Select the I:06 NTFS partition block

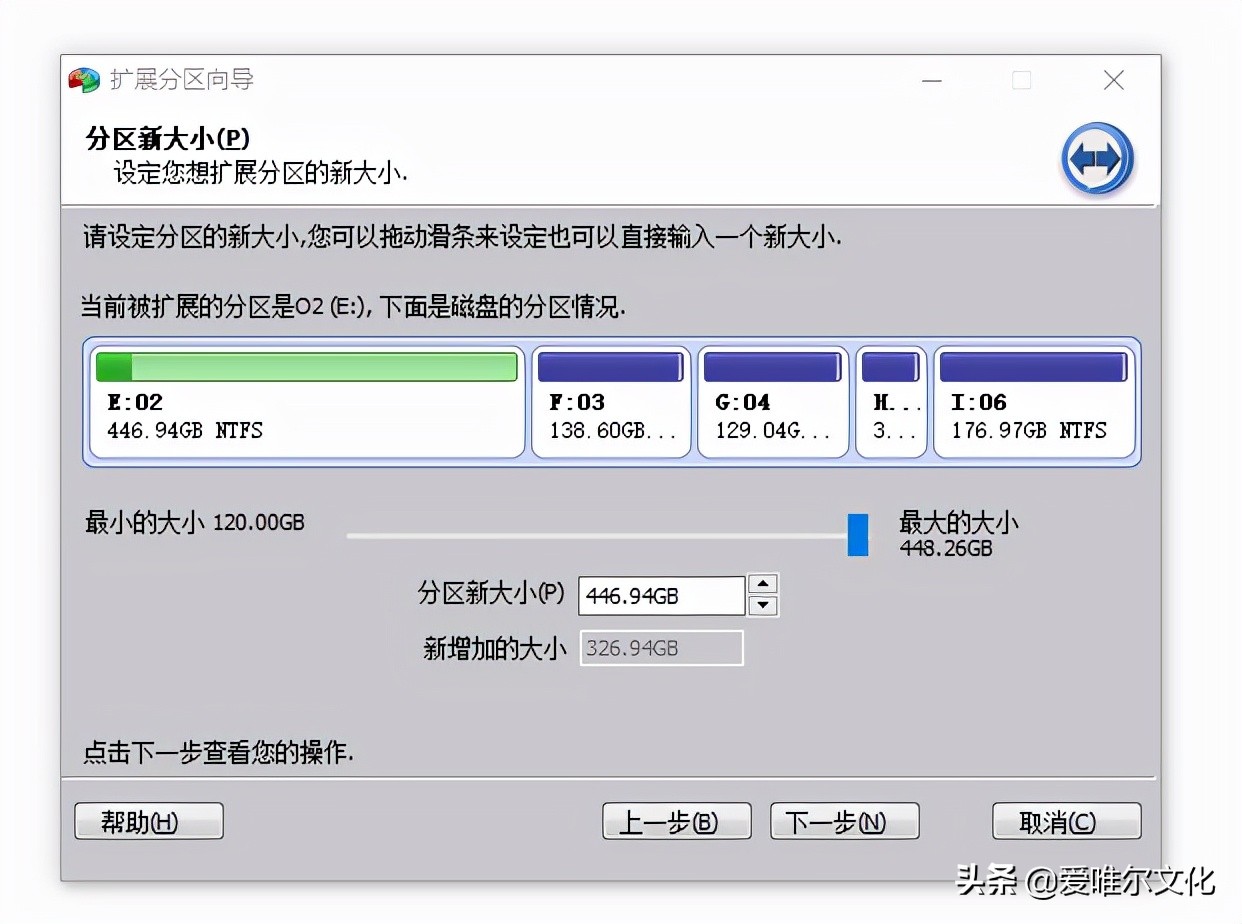coord(1034,415)
